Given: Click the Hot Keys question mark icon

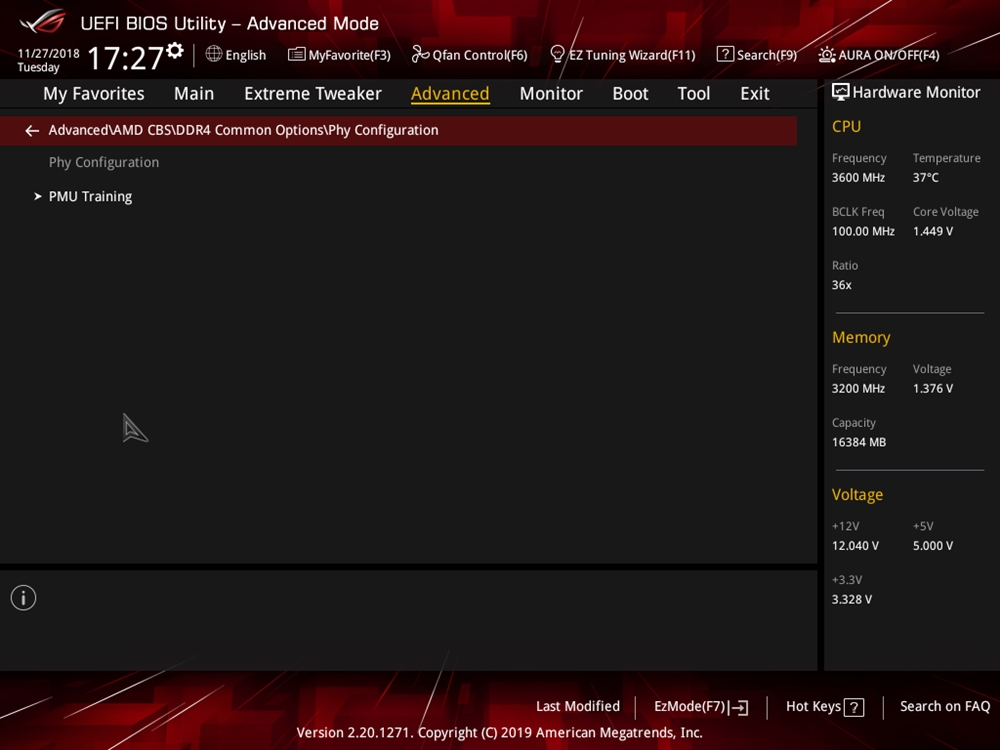Looking at the screenshot, I should [x=854, y=707].
